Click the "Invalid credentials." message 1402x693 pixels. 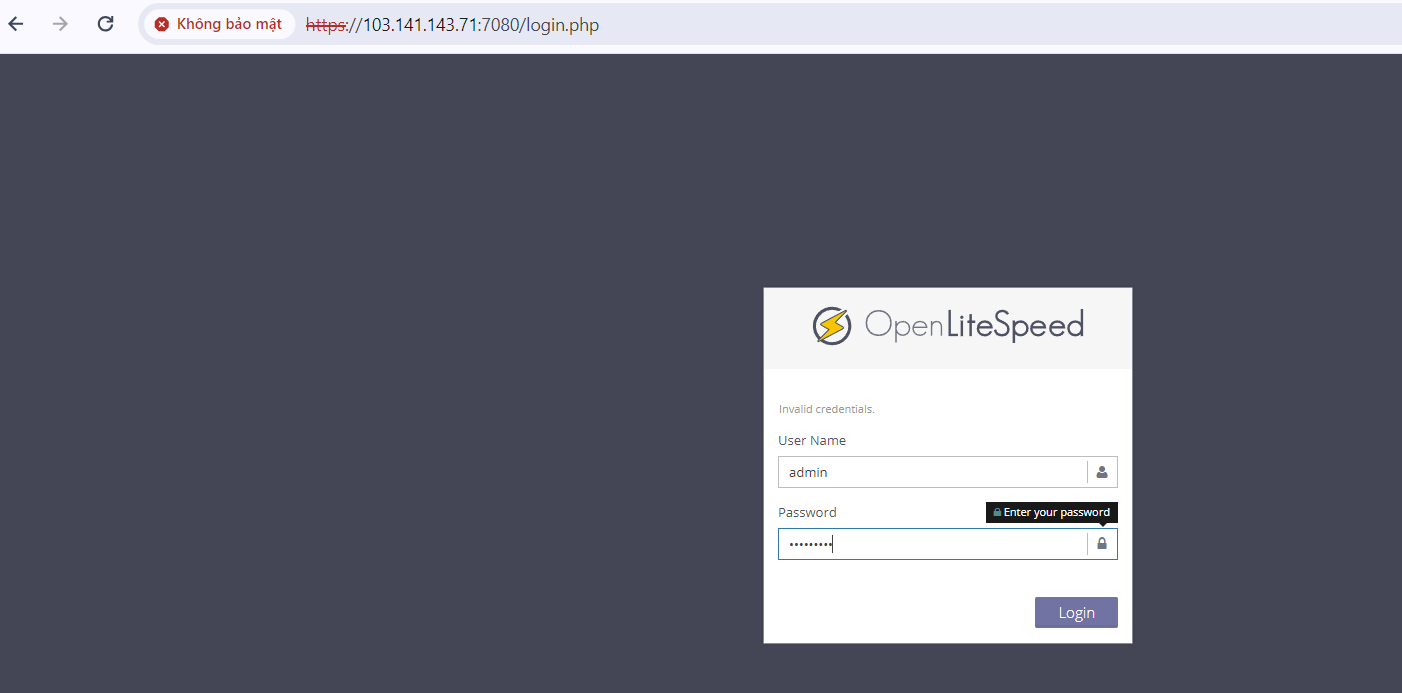[826, 409]
